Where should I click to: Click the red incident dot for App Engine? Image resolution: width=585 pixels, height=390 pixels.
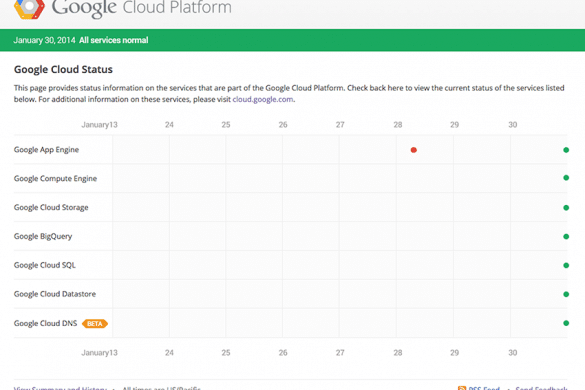click(x=413, y=150)
